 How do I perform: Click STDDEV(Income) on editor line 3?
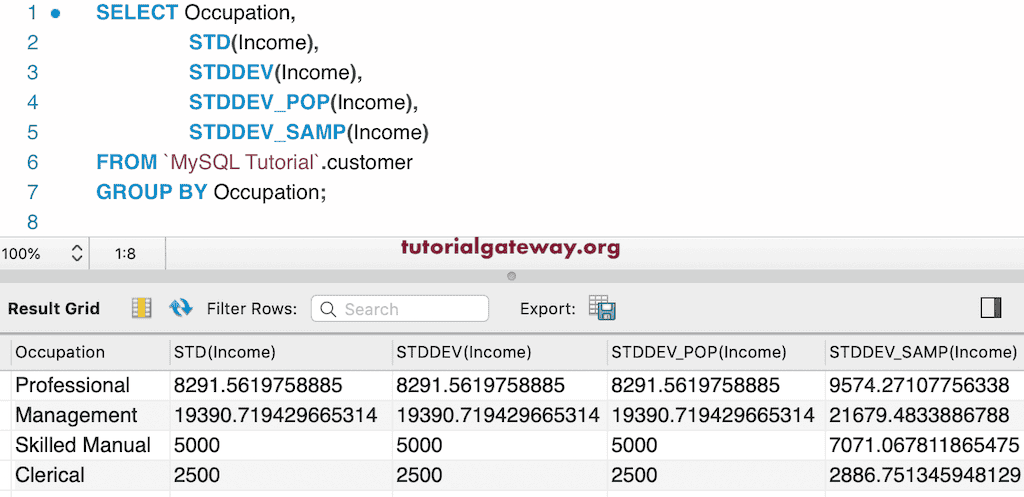tap(272, 72)
